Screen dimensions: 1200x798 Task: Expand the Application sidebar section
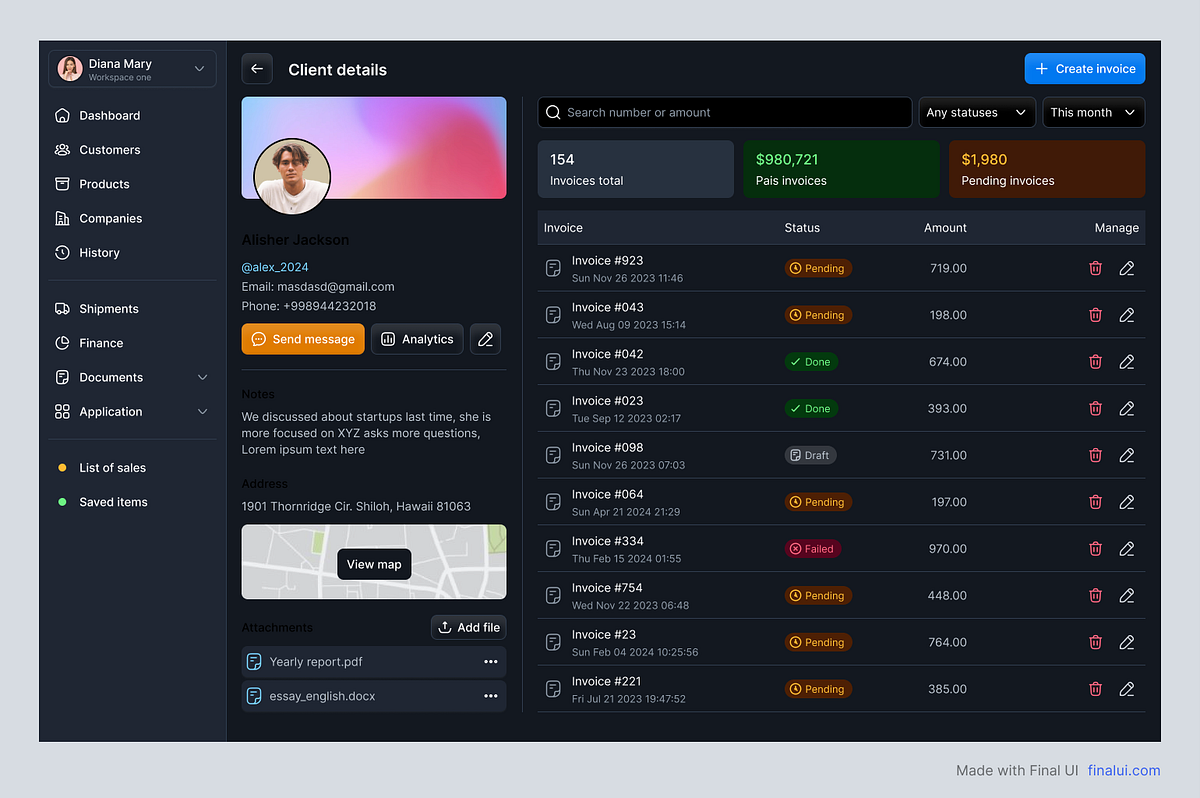[x=203, y=411]
